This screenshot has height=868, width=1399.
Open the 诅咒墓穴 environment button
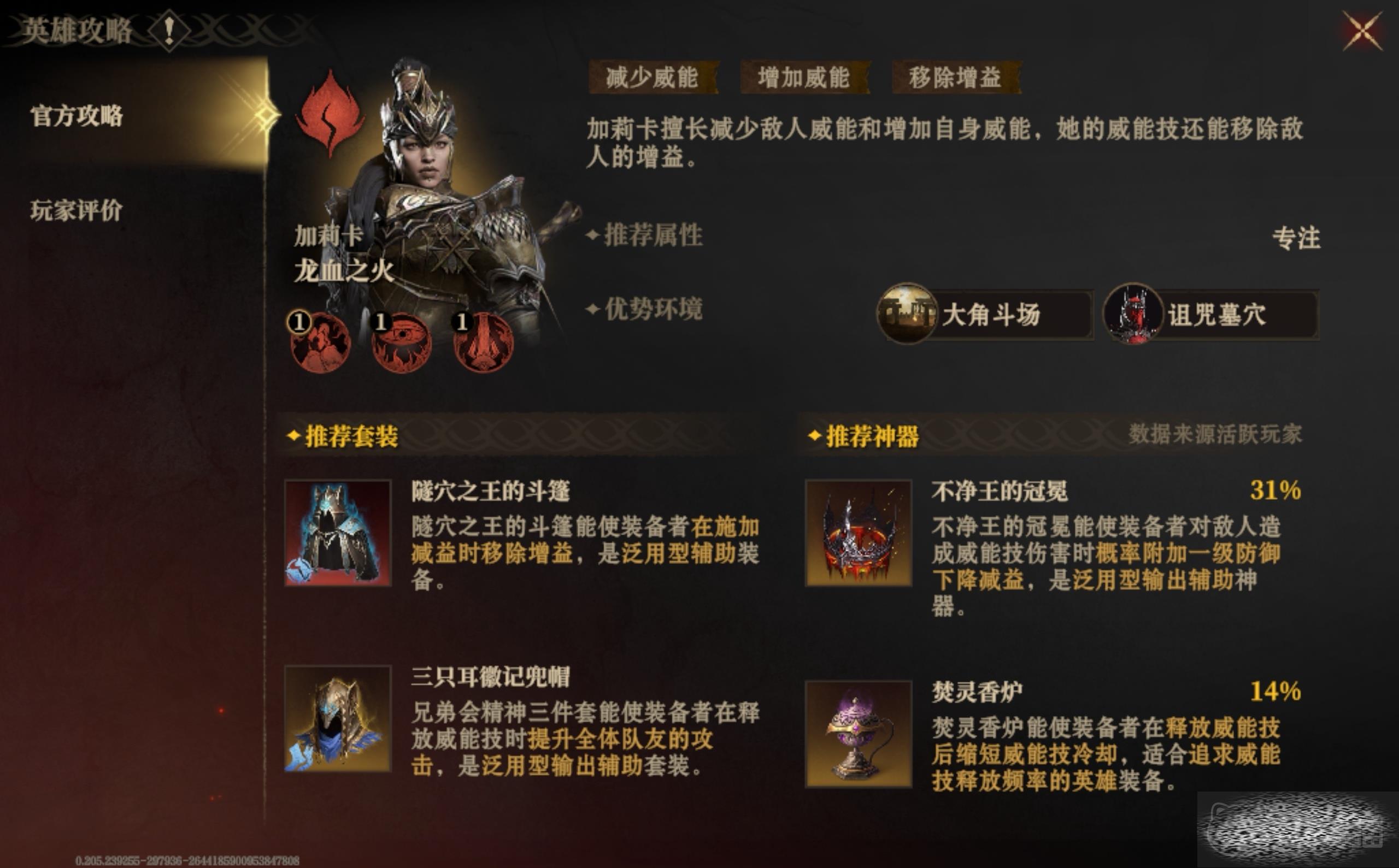click(1210, 314)
